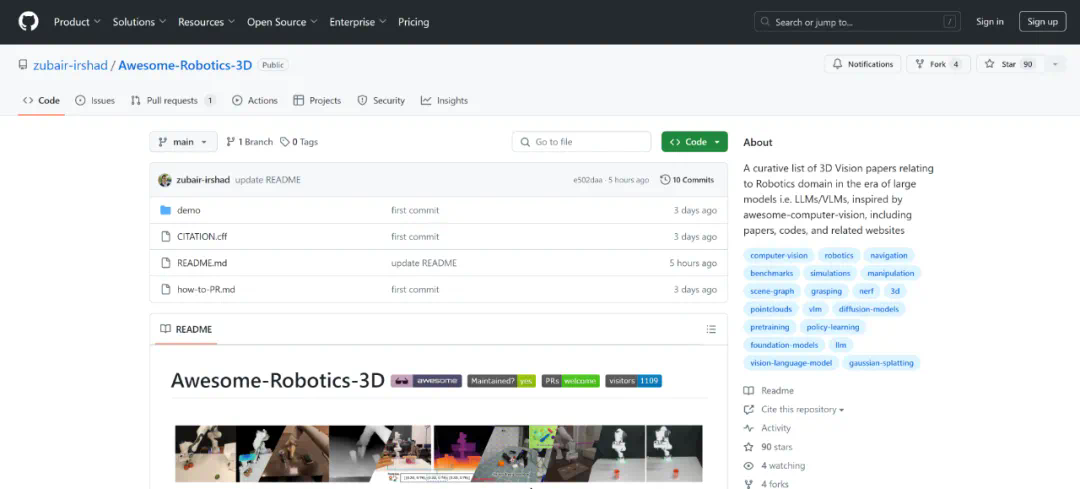
Task: Click the robot demo banner image
Action: 438,453
